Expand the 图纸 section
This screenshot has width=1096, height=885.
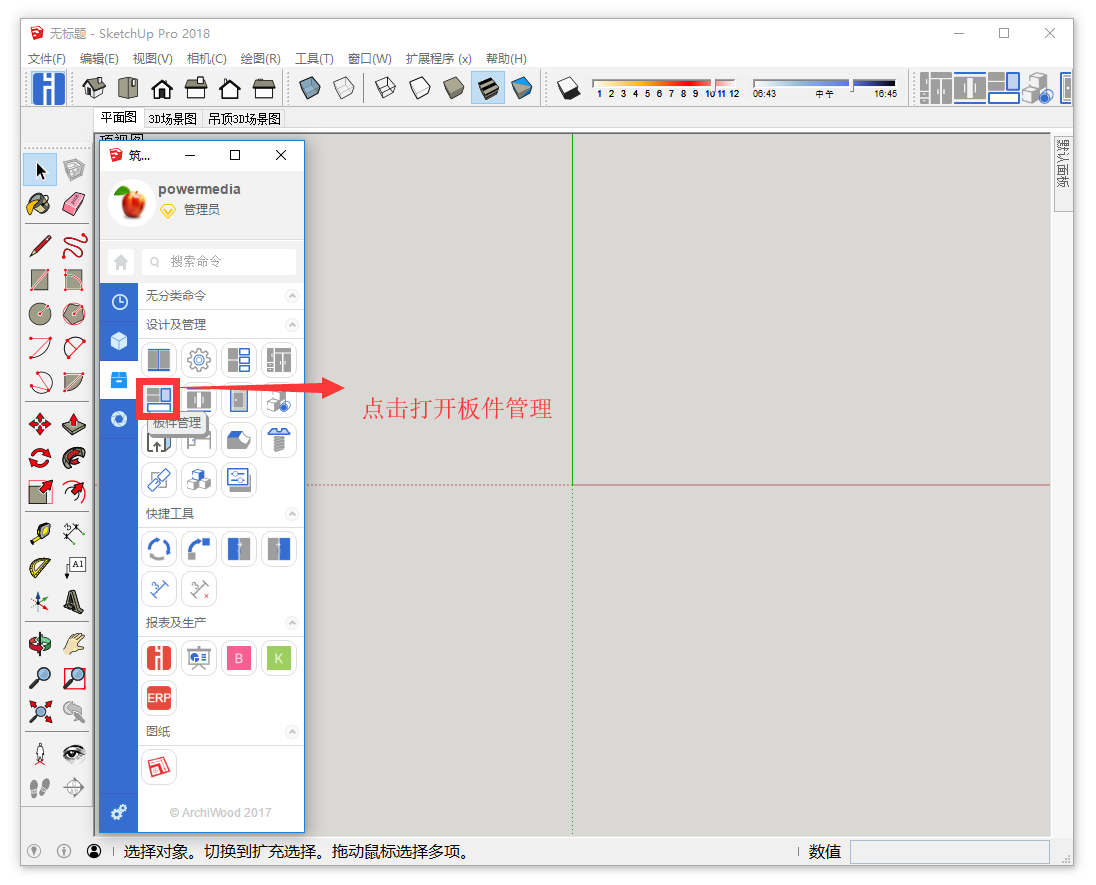coord(291,731)
